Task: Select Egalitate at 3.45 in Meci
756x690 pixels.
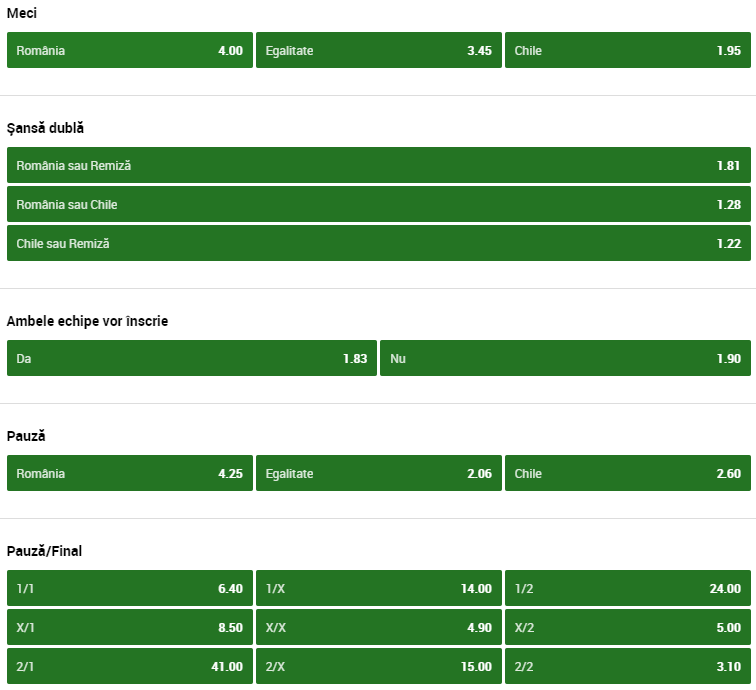Action: pos(378,50)
